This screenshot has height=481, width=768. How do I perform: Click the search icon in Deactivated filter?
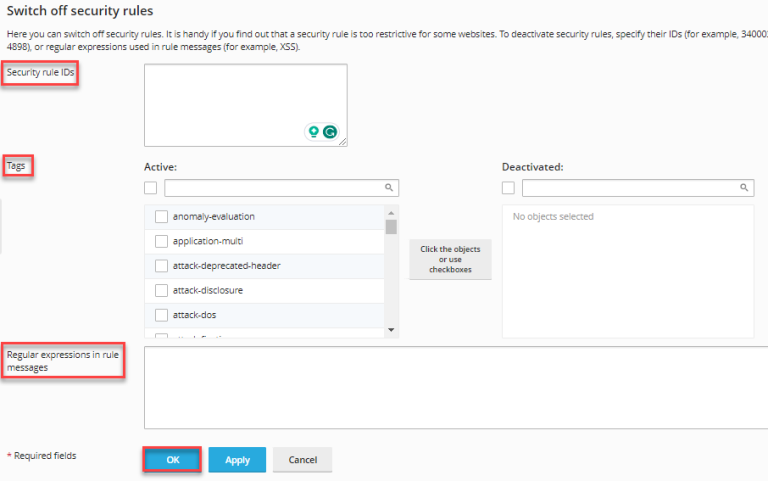click(x=745, y=188)
